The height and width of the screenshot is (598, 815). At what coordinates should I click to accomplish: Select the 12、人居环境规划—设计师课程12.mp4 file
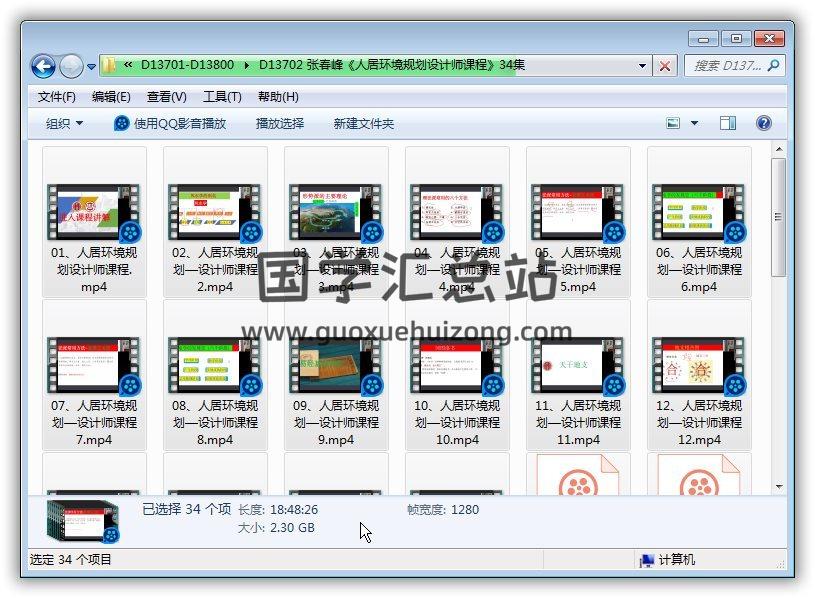coord(699,365)
